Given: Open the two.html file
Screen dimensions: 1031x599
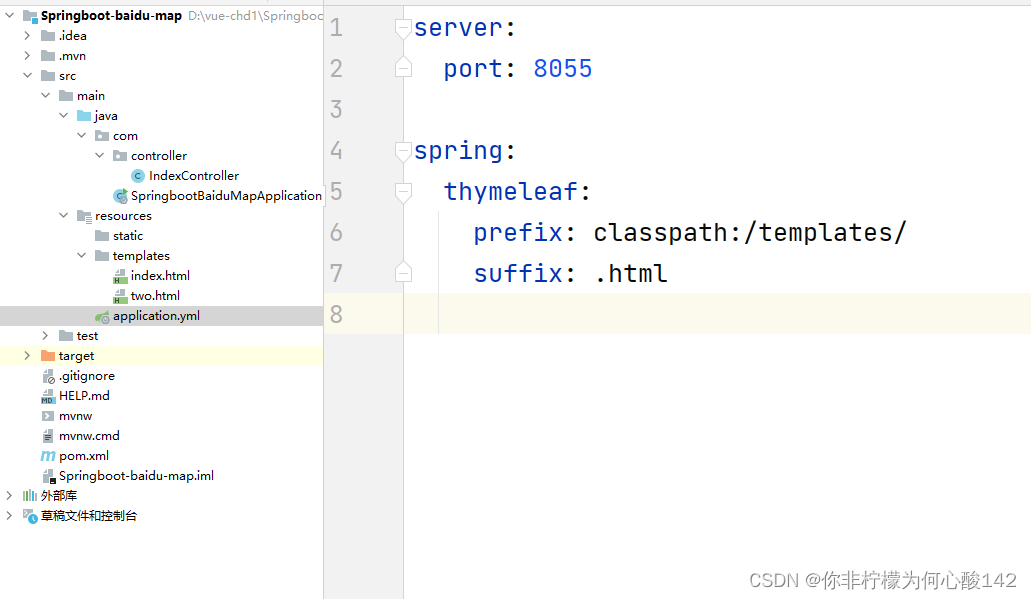Looking at the screenshot, I should (x=157, y=295).
